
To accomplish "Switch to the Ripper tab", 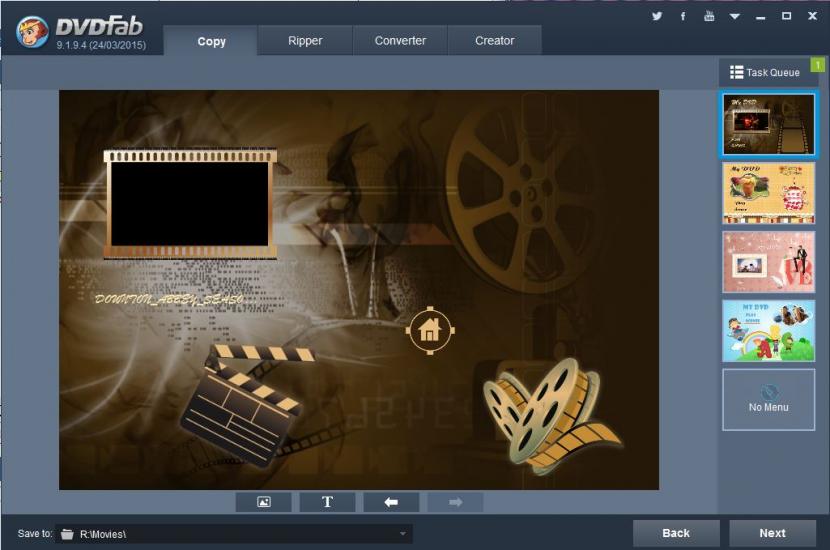I will (305, 40).
